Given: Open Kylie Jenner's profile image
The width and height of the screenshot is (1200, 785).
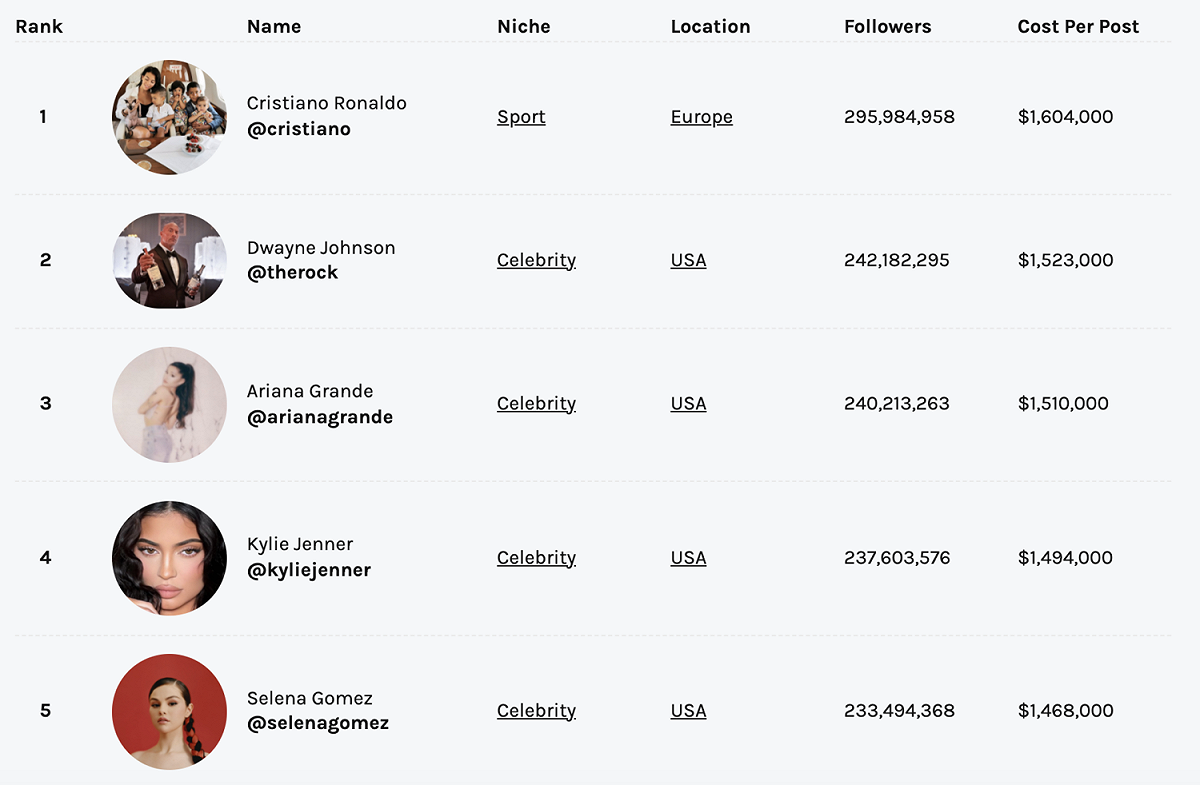Looking at the screenshot, I should (169, 558).
